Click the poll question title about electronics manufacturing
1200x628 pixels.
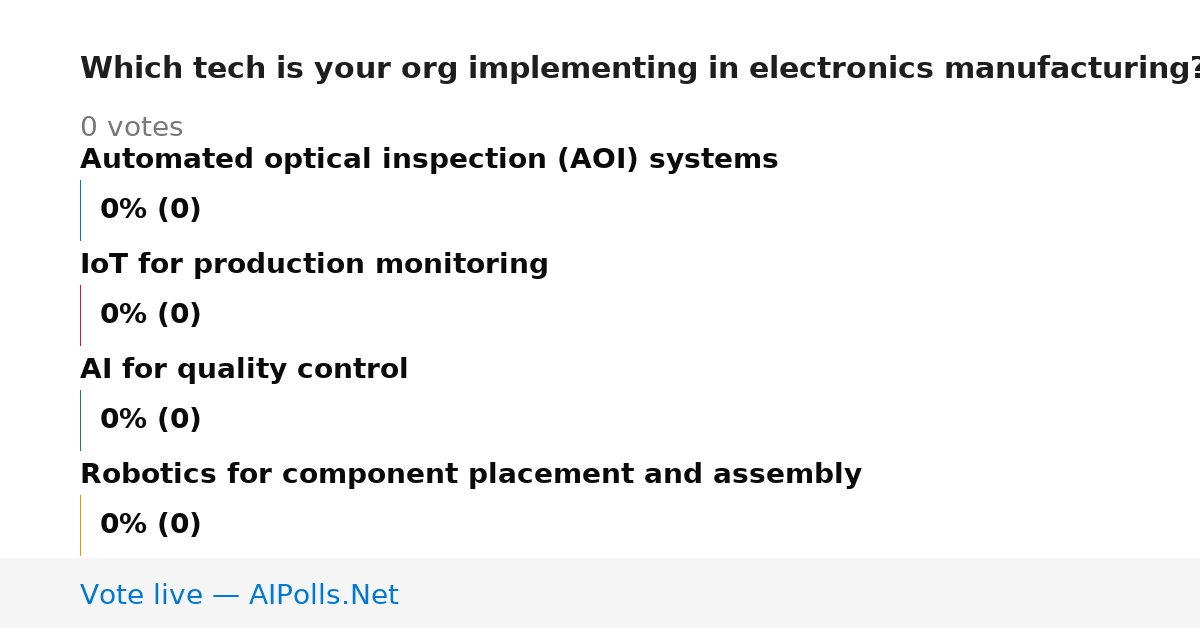coord(640,69)
